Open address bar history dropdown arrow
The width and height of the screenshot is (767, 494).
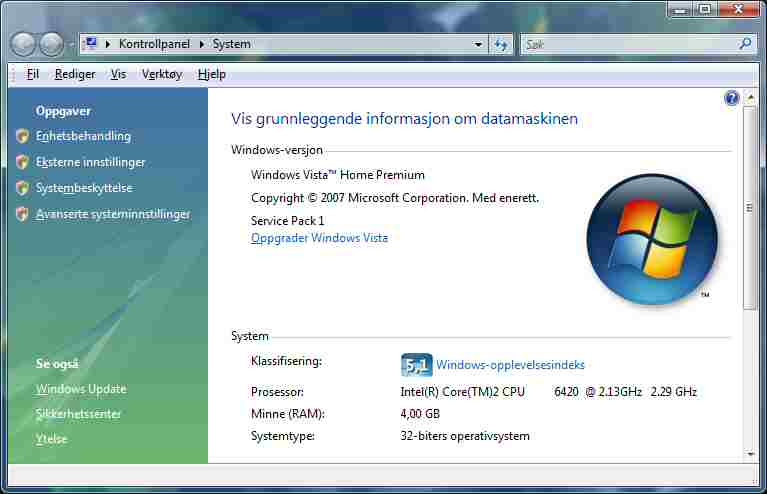478,45
